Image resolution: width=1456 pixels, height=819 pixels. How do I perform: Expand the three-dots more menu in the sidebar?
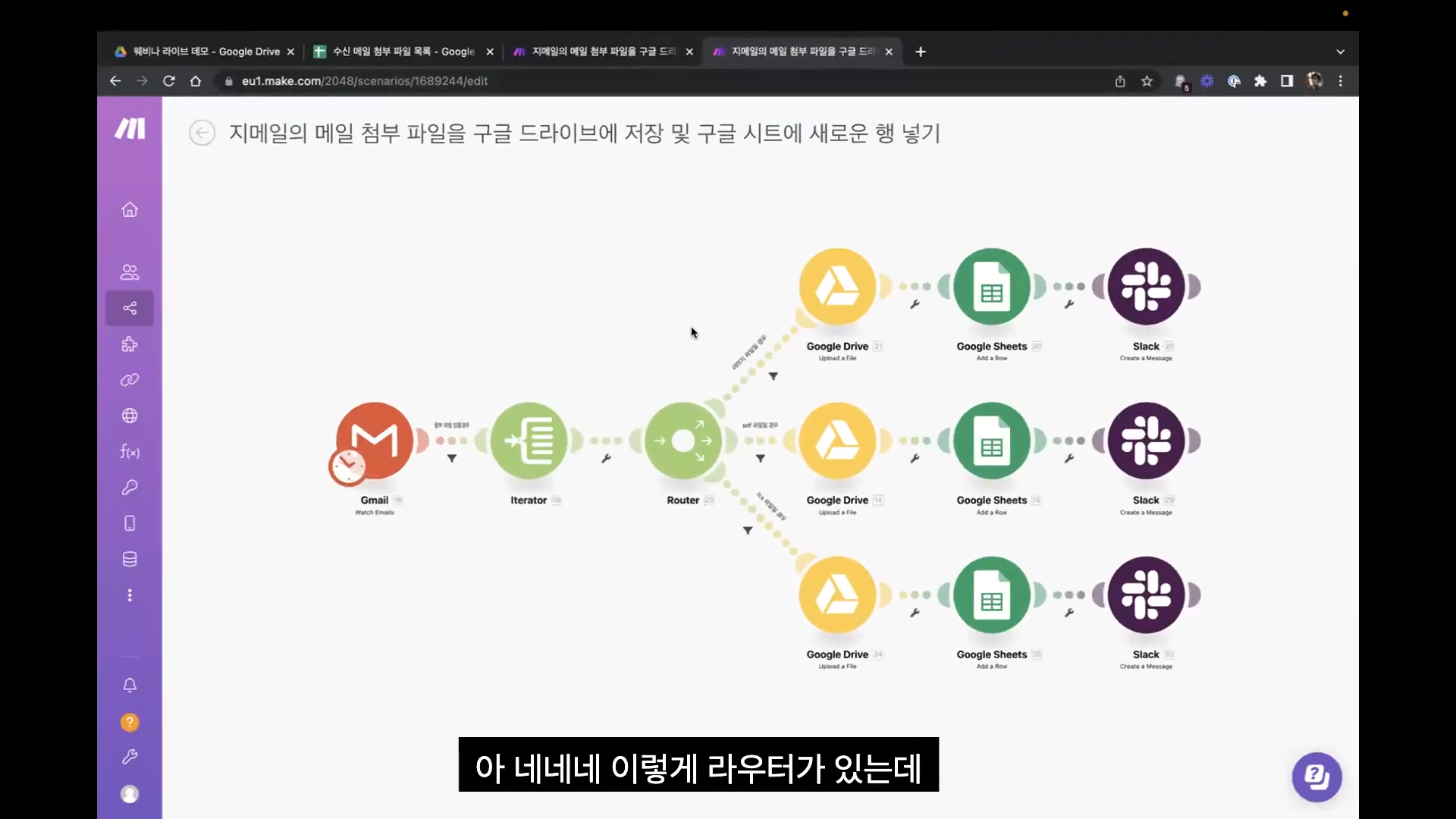click(130, 595)
